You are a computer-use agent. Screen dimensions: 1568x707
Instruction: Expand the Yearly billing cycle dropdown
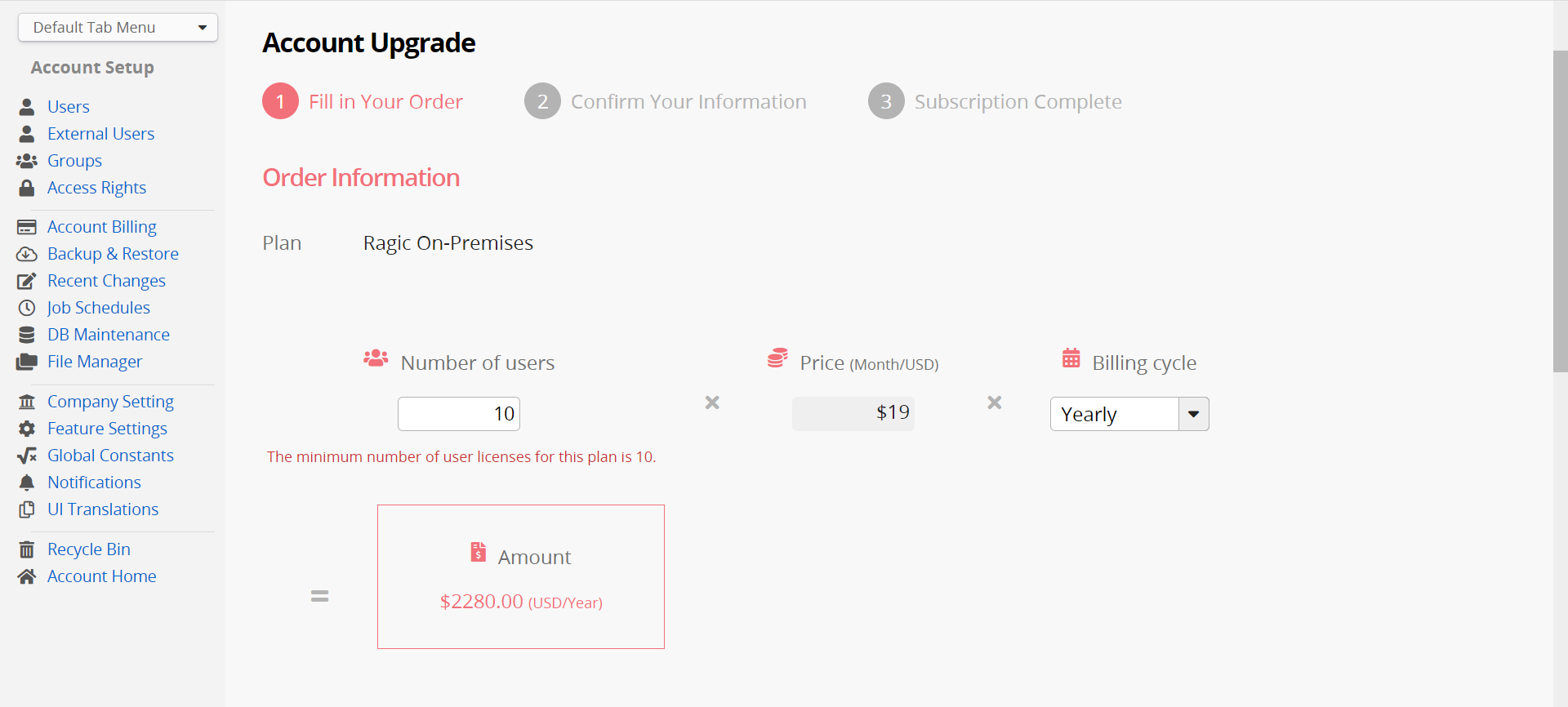pyautogui.click(x=1129, y=414)
